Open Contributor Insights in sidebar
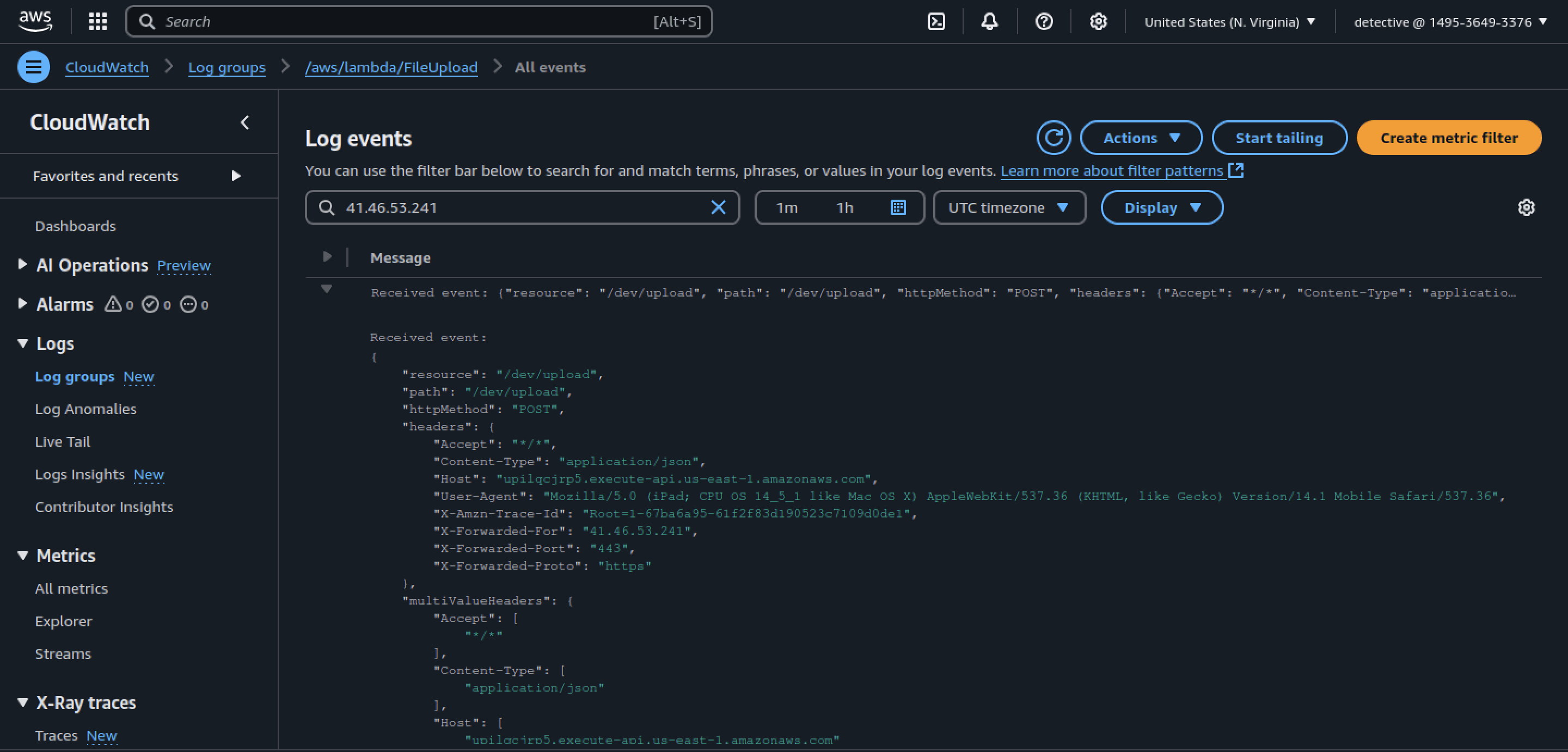This screenshot has width=1568, height=752. tap(104, 507)
